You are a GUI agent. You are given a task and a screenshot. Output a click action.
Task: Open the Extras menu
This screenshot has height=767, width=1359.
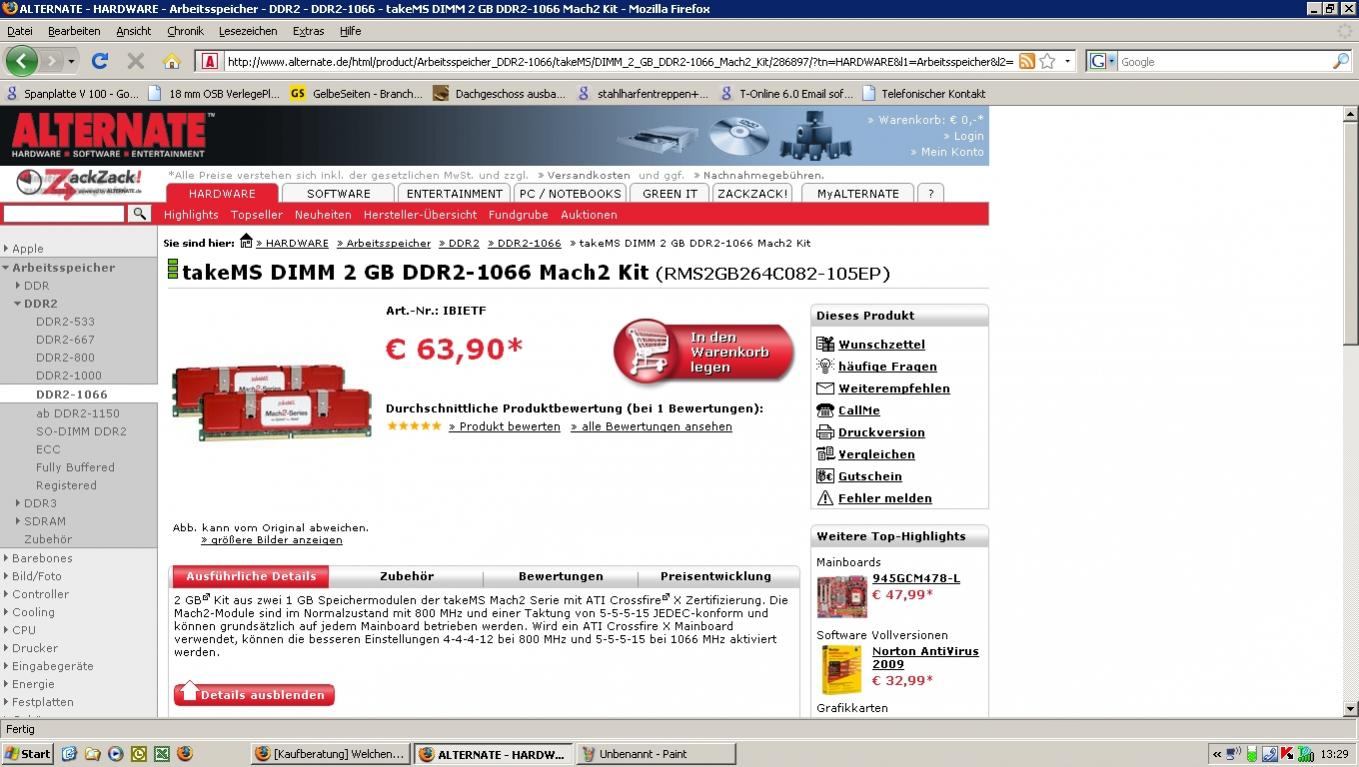coord(308,31)
